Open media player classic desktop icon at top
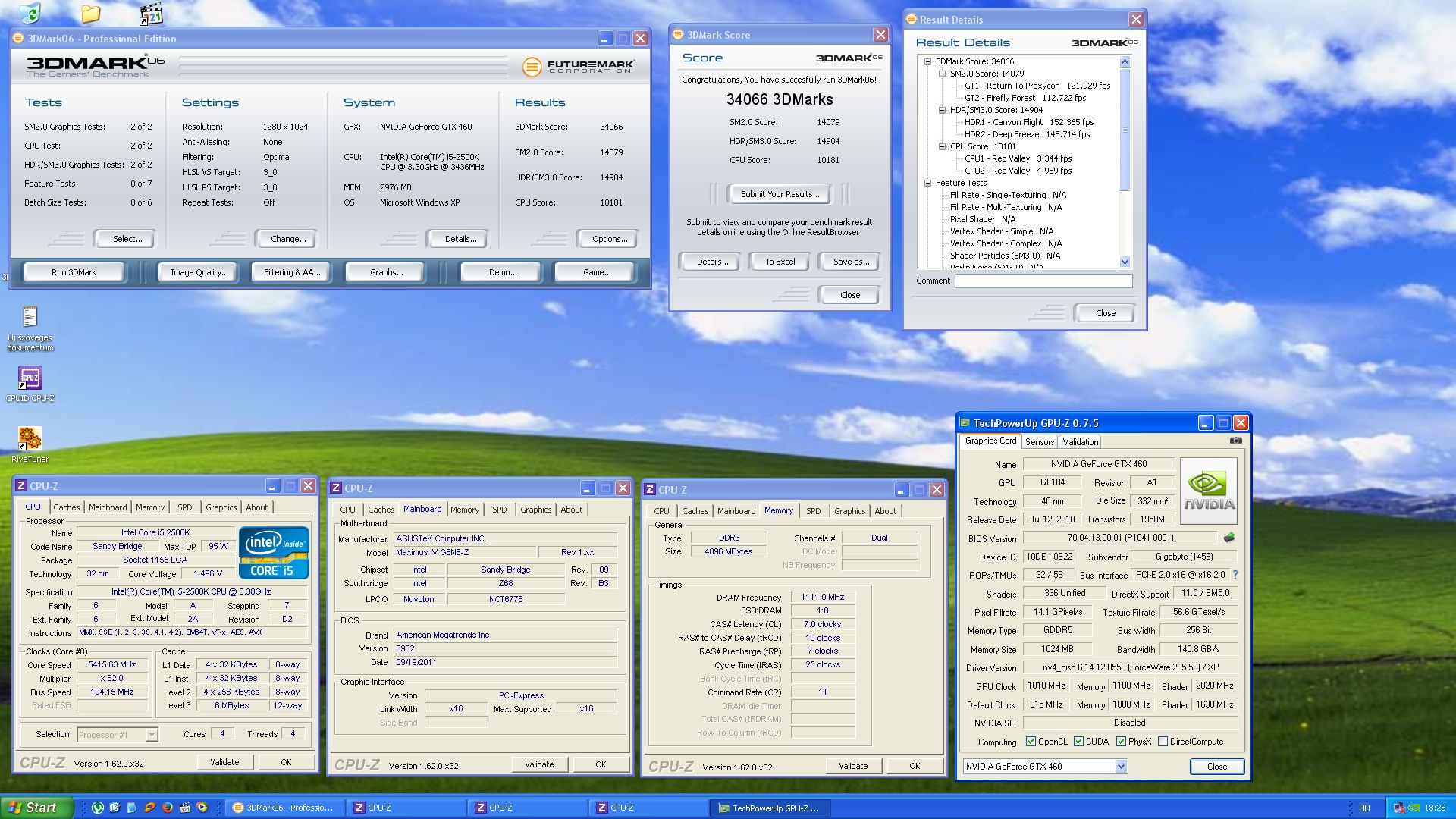This screenshot has height=819, width=1456. 151,13
